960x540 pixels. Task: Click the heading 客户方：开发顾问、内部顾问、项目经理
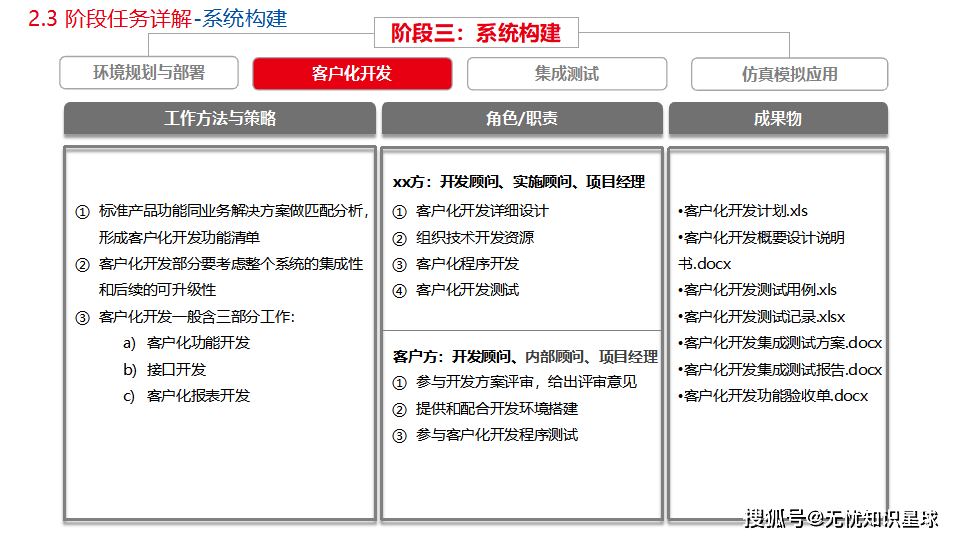coord(525,356)
